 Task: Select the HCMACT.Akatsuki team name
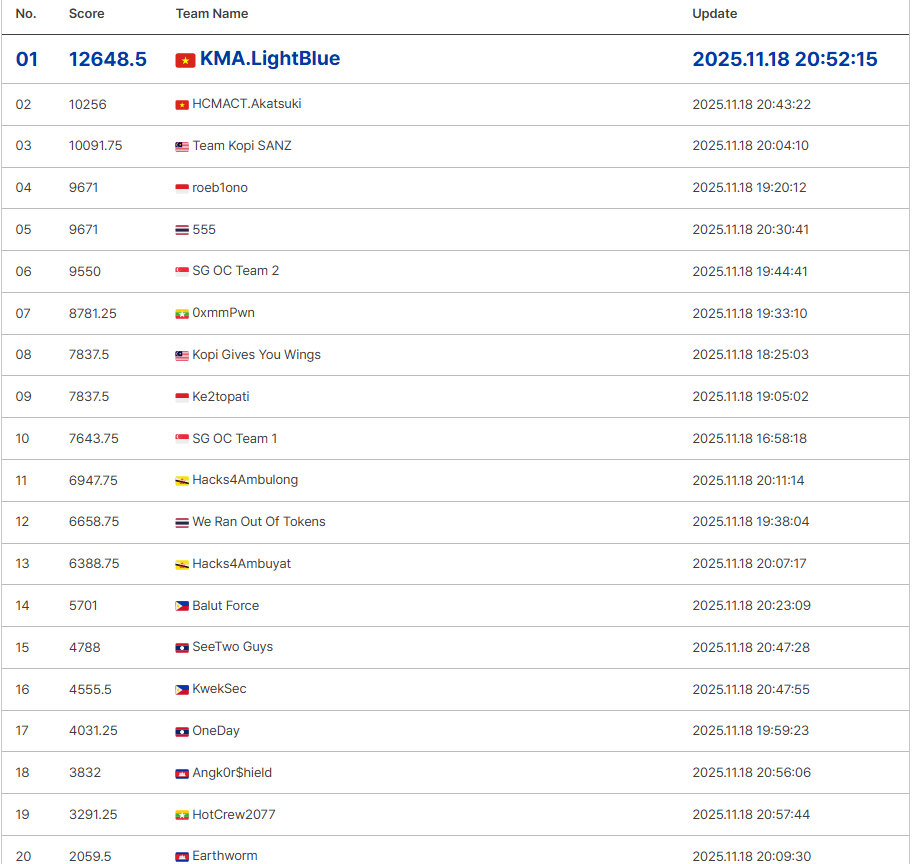247,104
